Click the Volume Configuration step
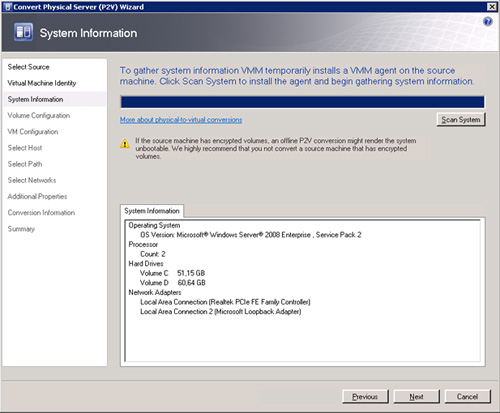 39,115
